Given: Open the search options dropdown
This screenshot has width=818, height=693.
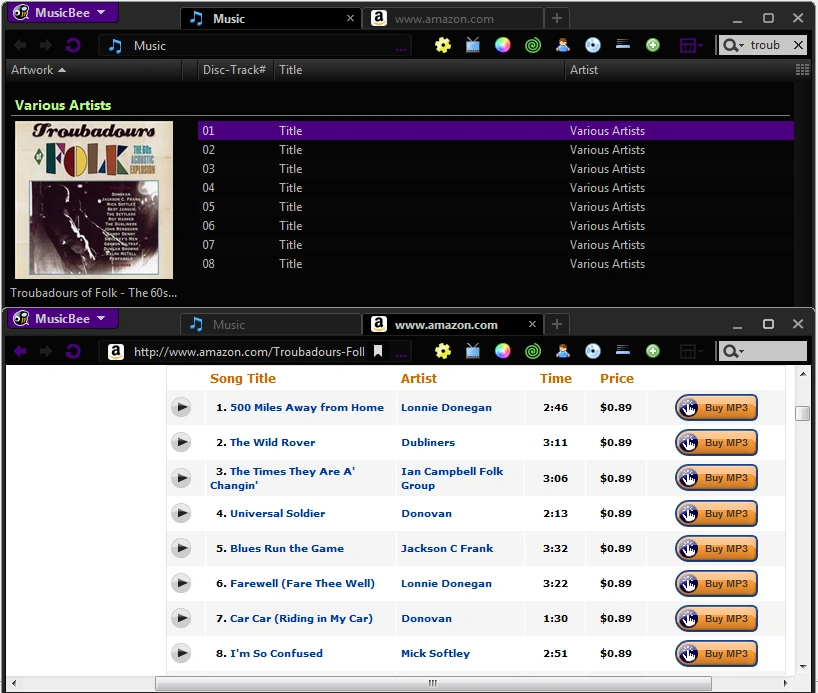Looking at the screenshot, I should click(737, 45).
